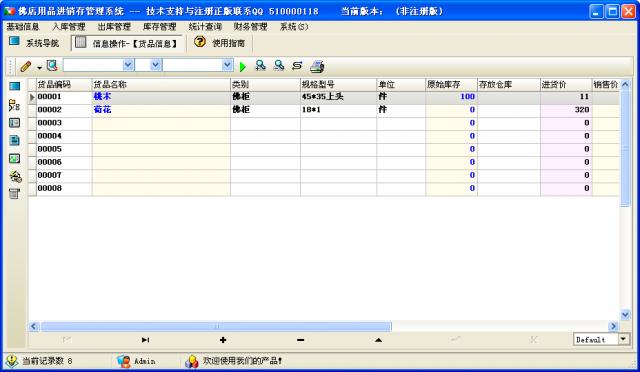Click the second binoculars find-next icon

tap(279, 66)
